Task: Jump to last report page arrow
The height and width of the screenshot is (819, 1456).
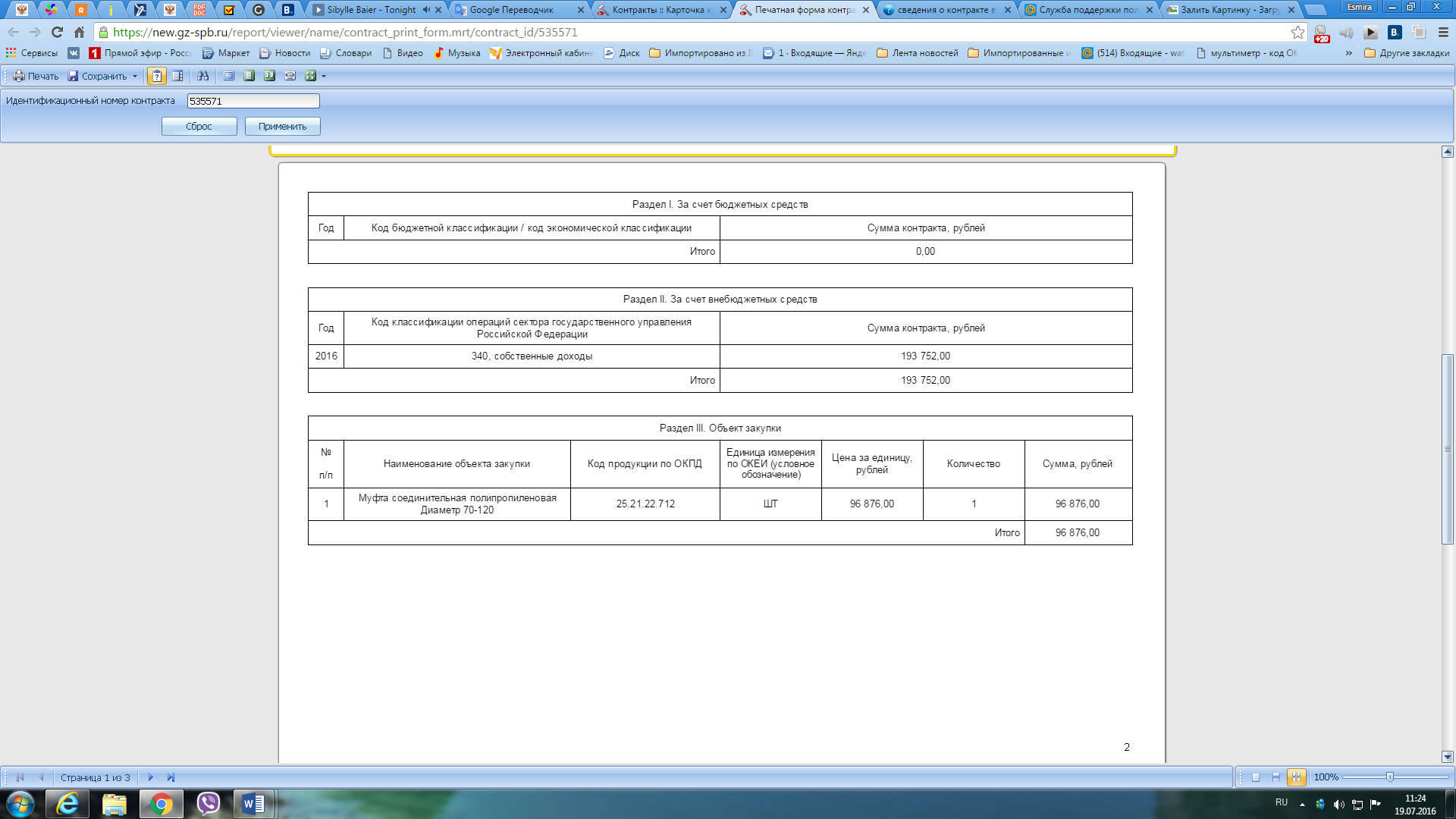Action: coord(171,777)
